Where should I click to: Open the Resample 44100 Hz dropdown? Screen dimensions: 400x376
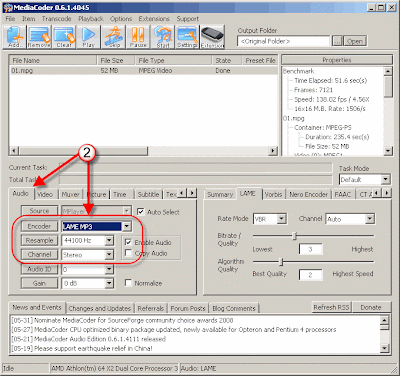click(109, 241)
